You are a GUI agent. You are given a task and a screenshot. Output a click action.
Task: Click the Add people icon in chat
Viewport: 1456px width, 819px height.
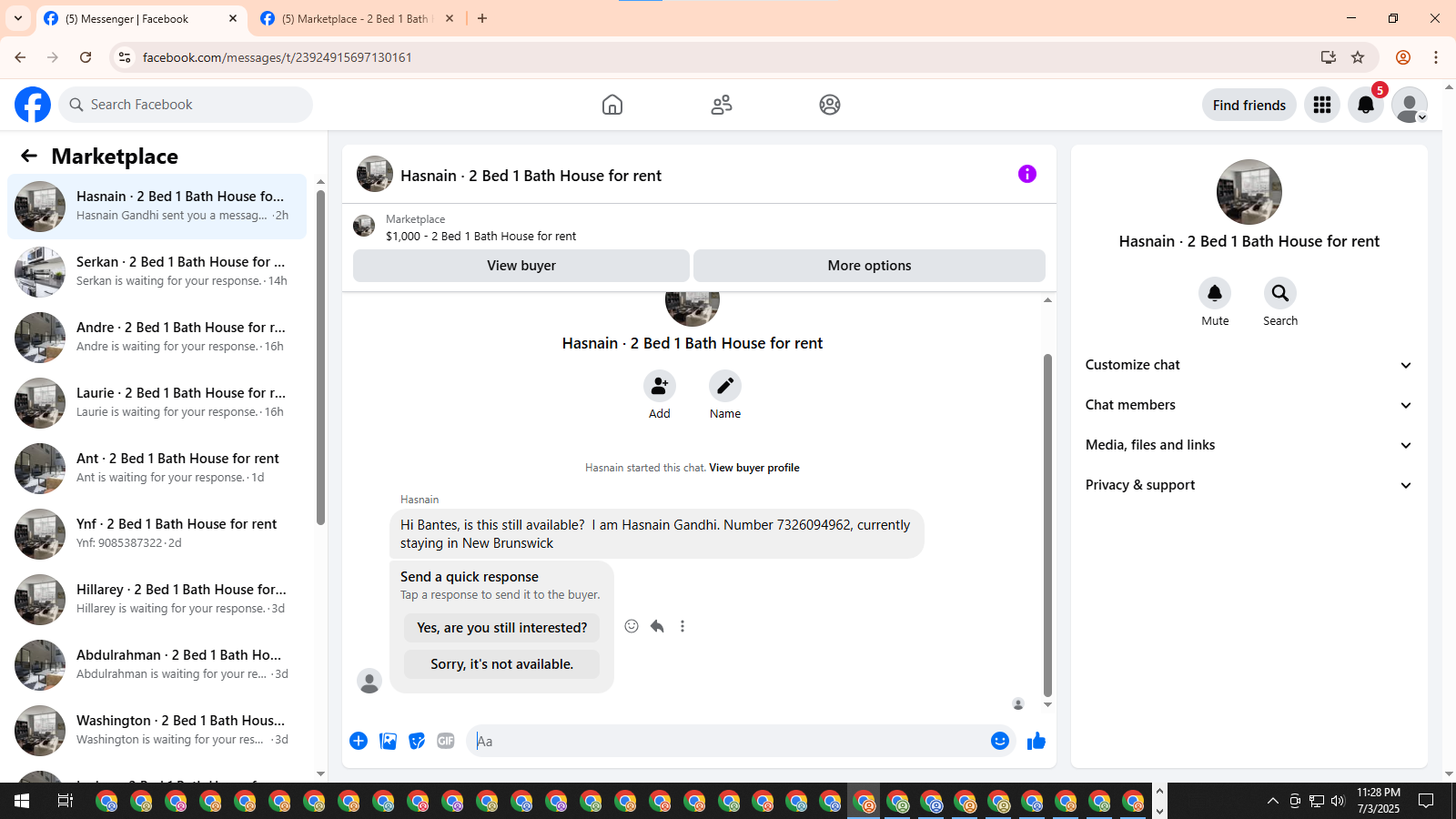point(660,386)
